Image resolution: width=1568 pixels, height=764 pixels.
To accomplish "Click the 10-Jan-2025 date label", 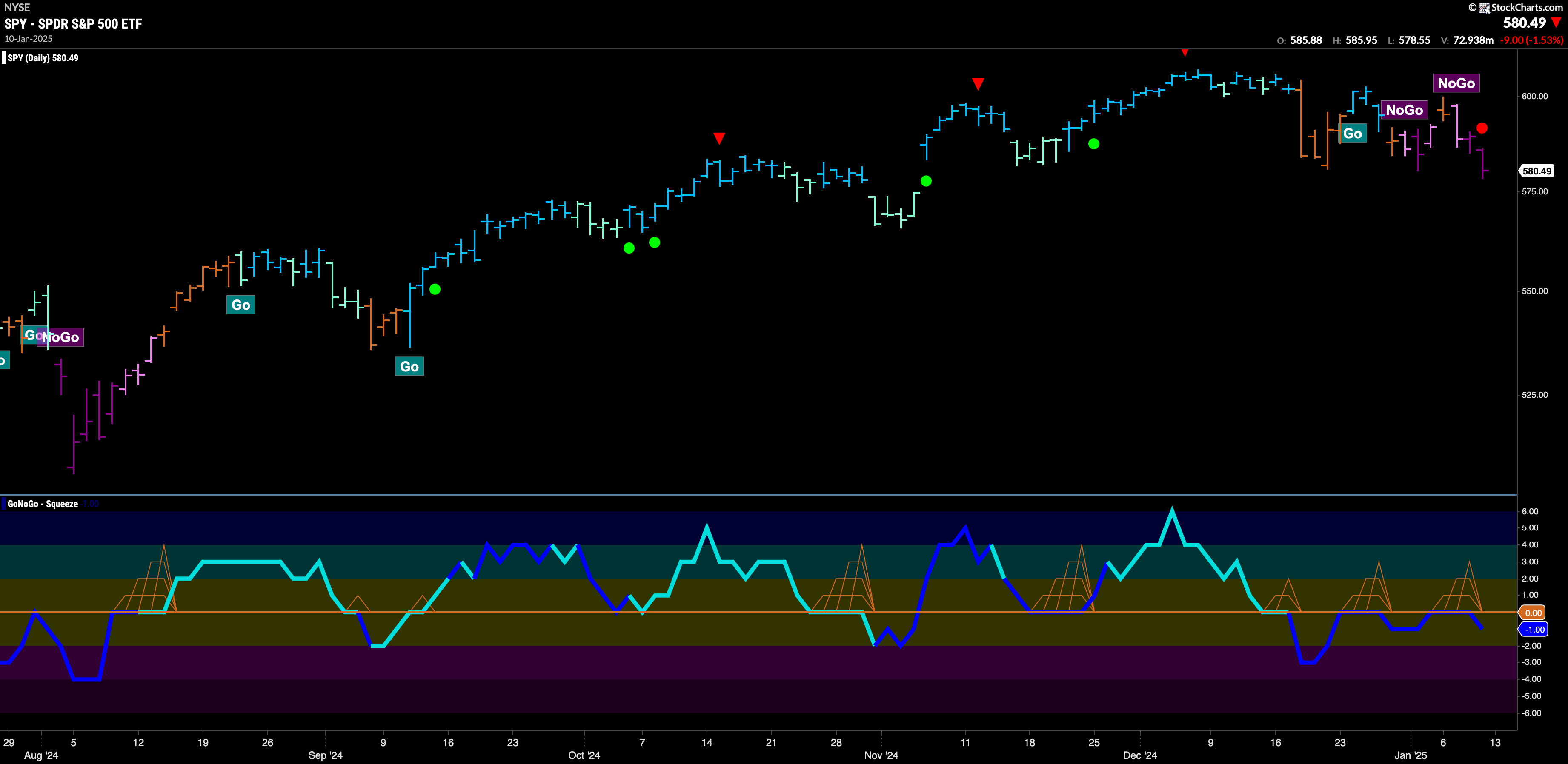I will (x=29, y=38).
